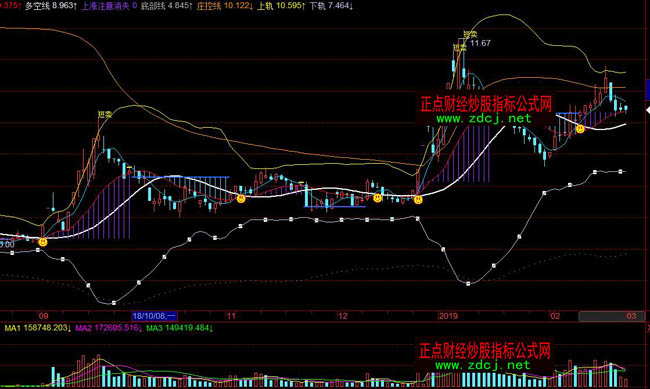The height and width of the screenshot is (389, 650).
Task: Click the smiley signal in mid-December
Action: point(377,198)
